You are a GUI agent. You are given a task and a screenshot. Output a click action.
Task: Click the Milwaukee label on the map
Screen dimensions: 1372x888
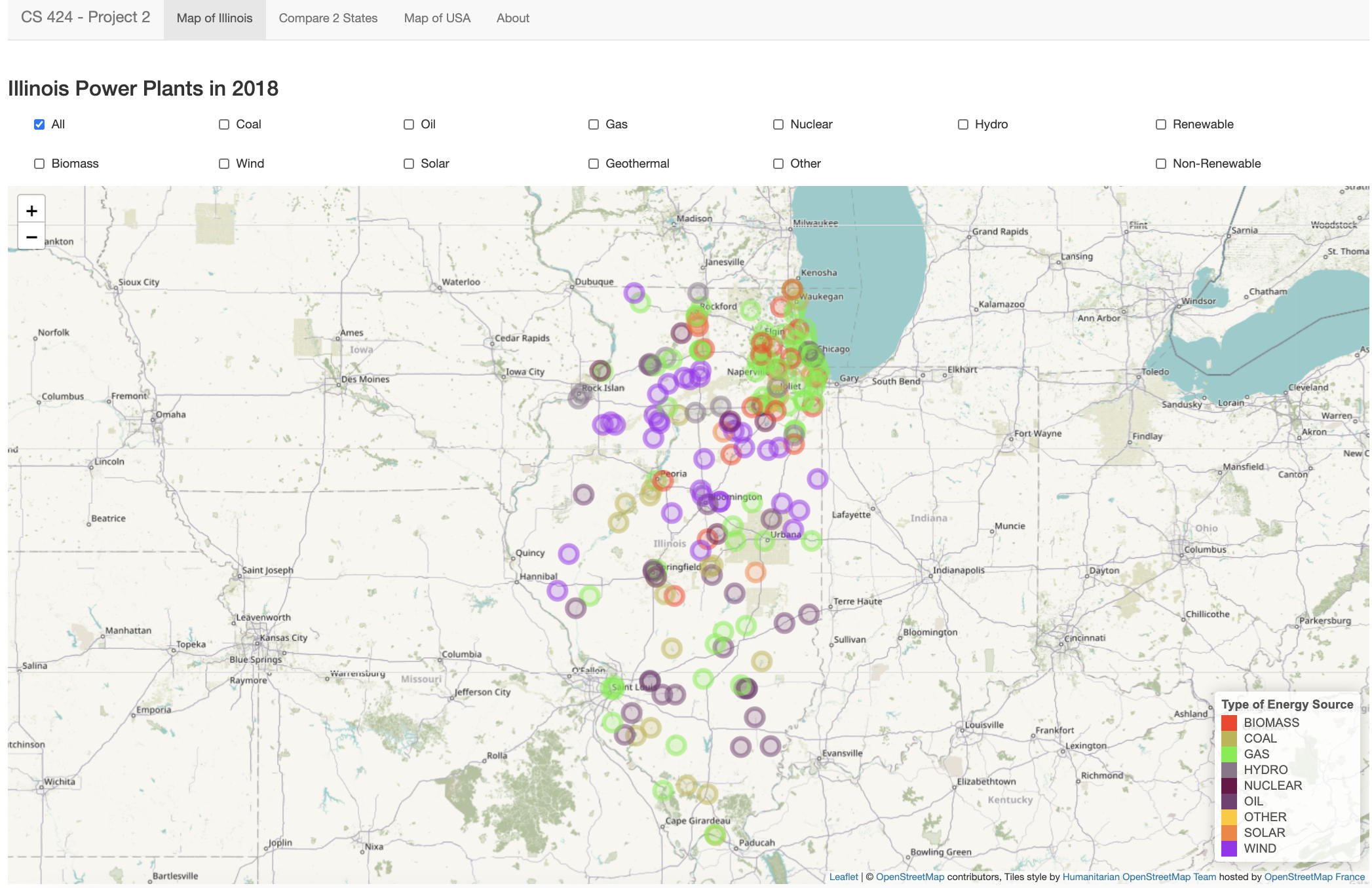pyautogui.click(x=816, y=223)
